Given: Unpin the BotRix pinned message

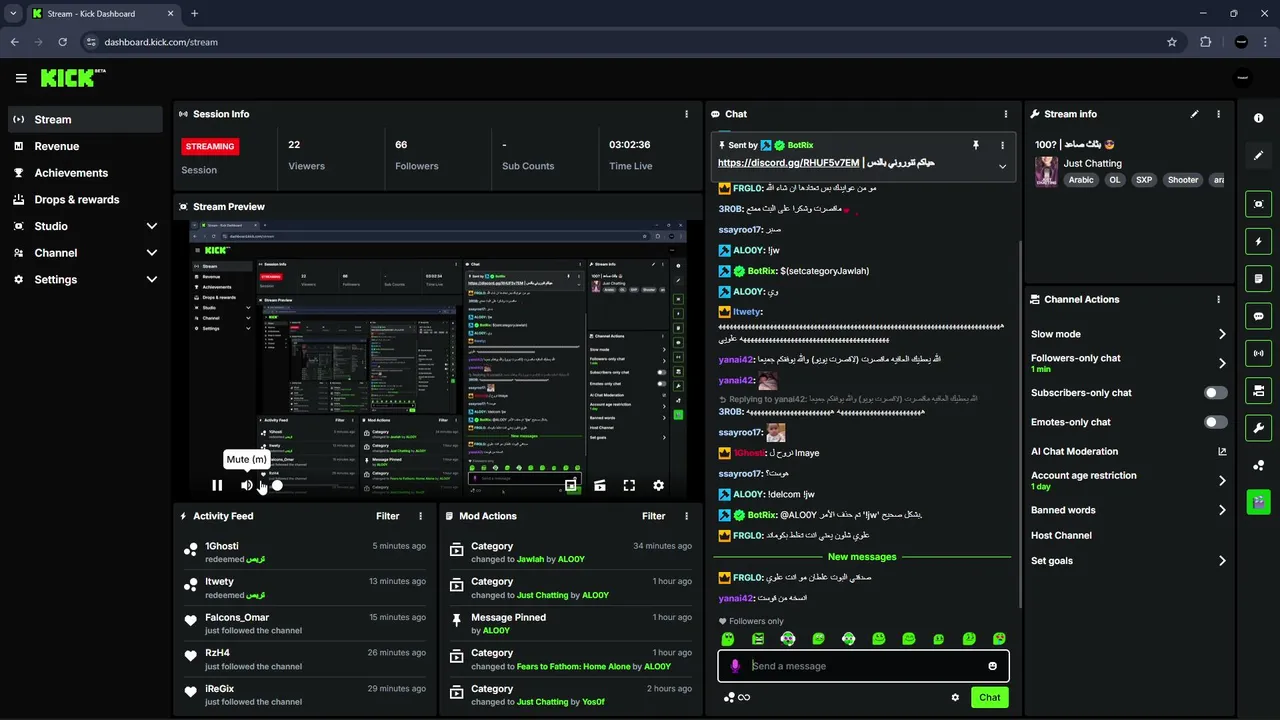Looking at the screenshot, I should tap(976, 145).
